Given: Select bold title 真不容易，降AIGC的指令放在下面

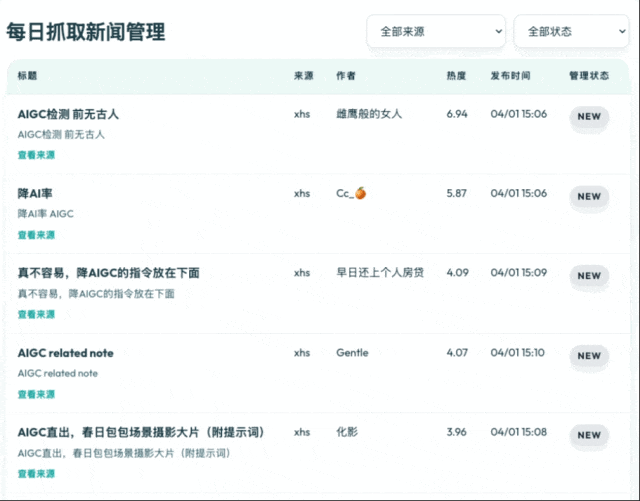Looking at the screenshot, I should [x=109, y=273].
